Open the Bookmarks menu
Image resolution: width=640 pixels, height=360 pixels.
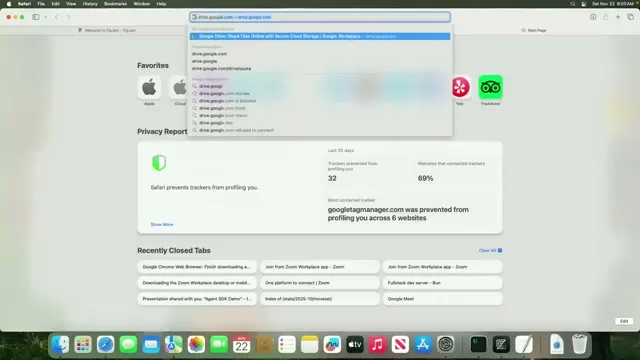pos(116,4)
